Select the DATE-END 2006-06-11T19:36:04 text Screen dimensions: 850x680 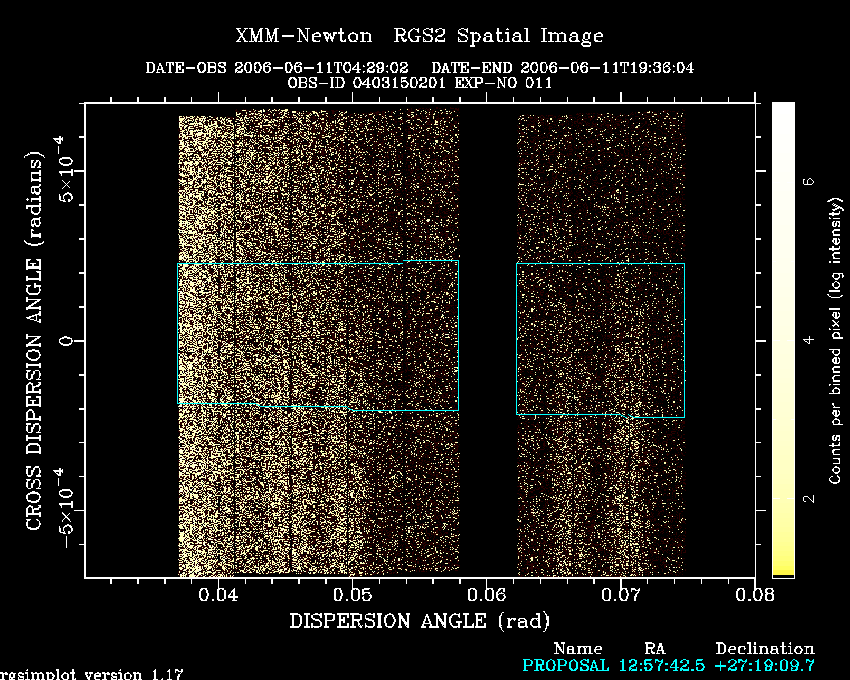(562, 68)
